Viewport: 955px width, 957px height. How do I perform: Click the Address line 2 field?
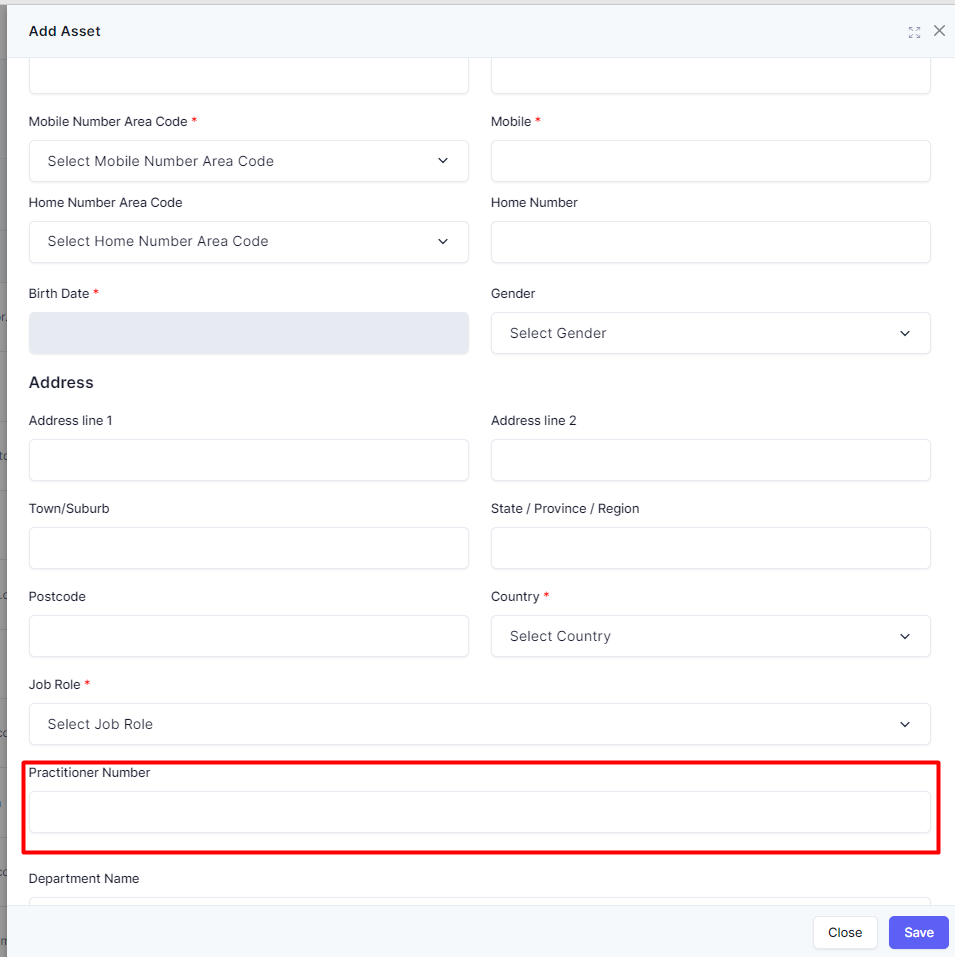point(710,460)
